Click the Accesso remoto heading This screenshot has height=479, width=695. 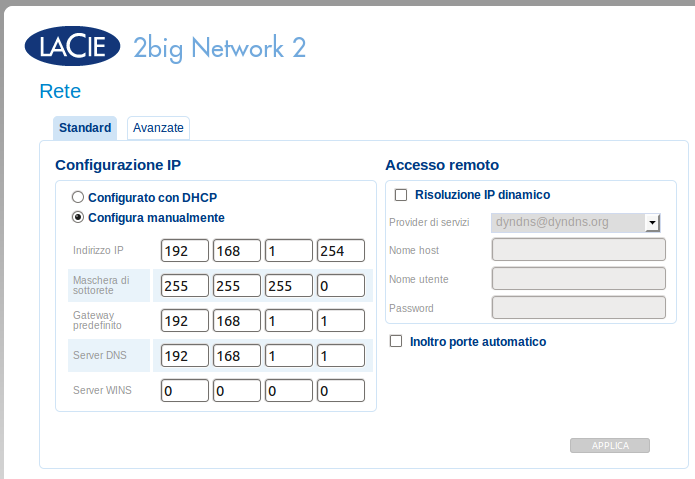click(x=442, y=165)
